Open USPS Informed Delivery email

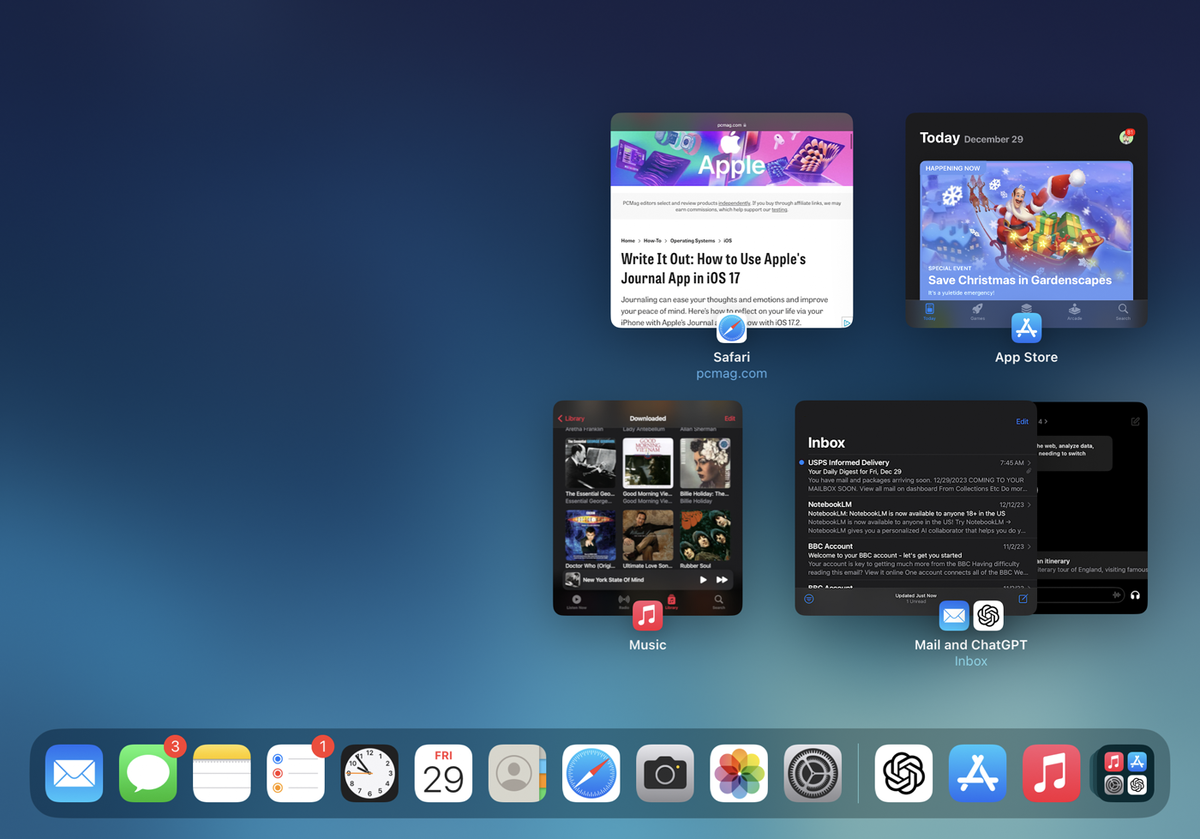tap(916, 477)
